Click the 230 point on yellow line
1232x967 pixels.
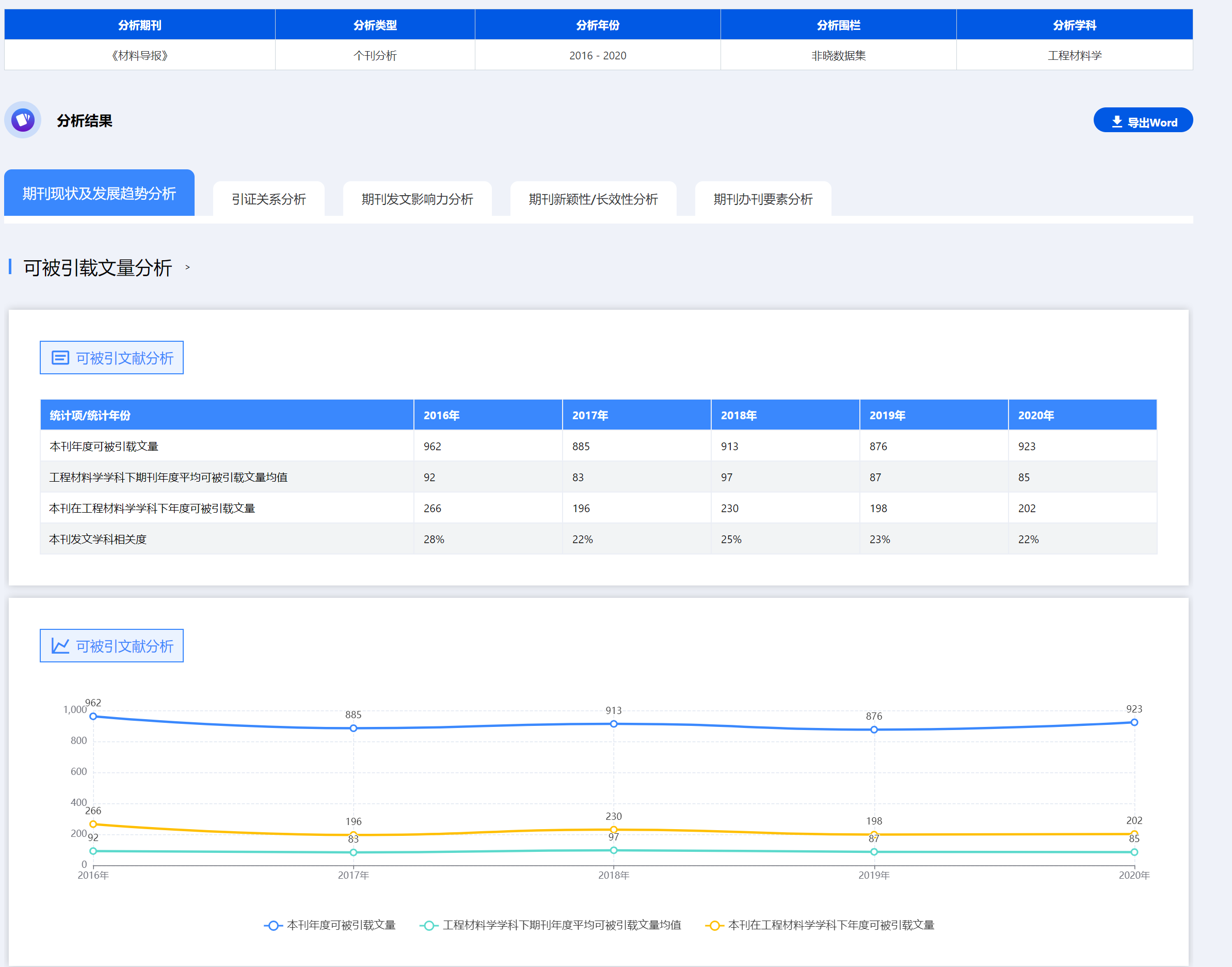pos(614,830)
